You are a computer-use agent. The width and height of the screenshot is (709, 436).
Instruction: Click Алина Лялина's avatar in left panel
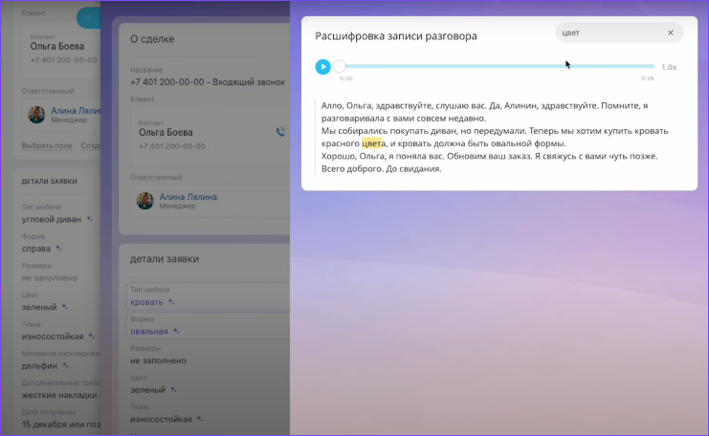click(x=37, y=115)
